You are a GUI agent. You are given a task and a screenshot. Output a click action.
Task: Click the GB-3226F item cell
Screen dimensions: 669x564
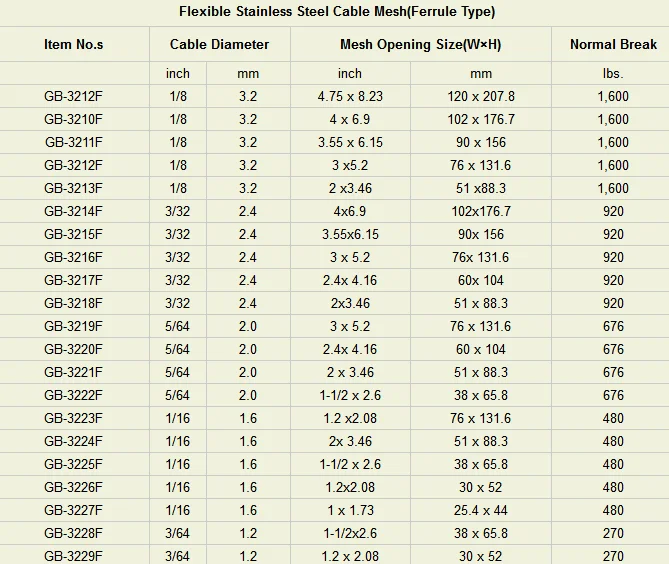[73, 487]
